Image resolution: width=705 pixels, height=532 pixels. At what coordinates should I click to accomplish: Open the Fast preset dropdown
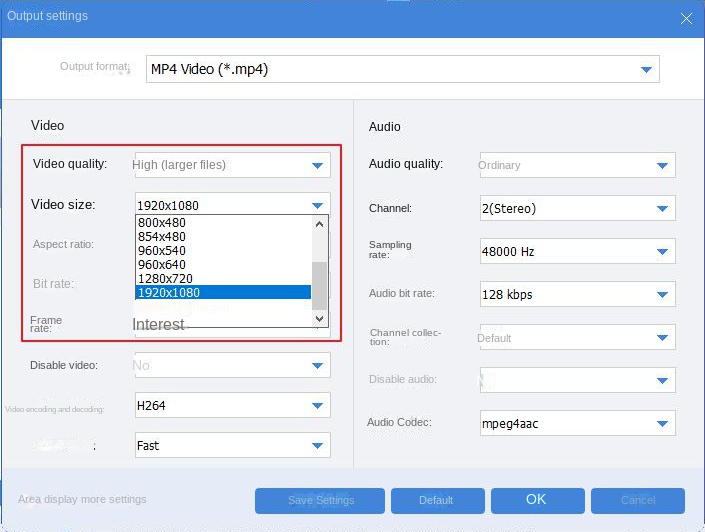tap(317, 446)
